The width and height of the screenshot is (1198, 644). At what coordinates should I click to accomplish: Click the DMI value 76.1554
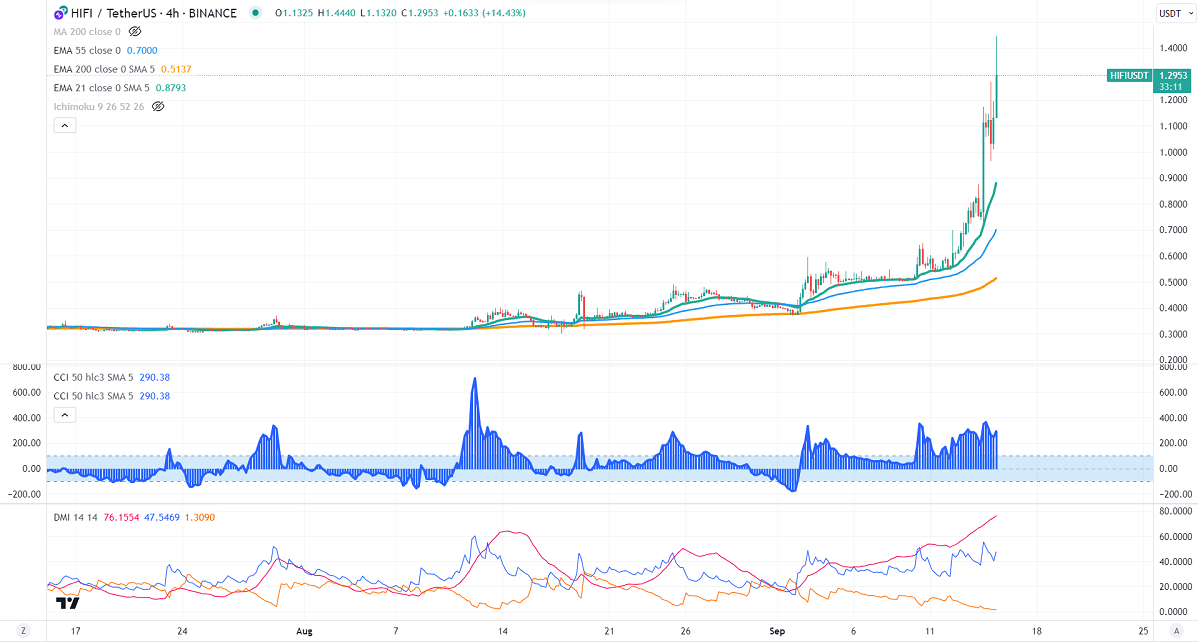121,518
